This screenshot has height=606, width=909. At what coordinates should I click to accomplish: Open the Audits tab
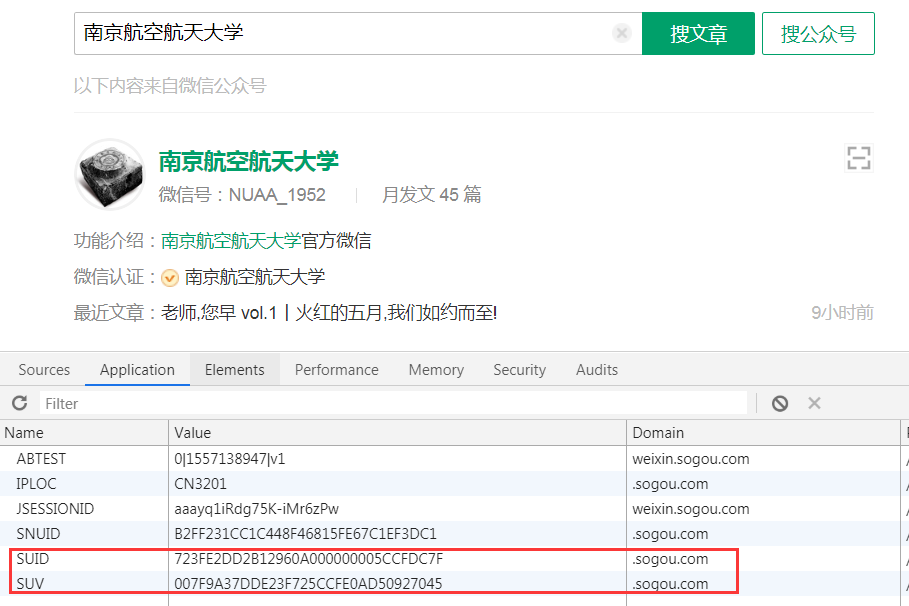(x=597, y=369)
